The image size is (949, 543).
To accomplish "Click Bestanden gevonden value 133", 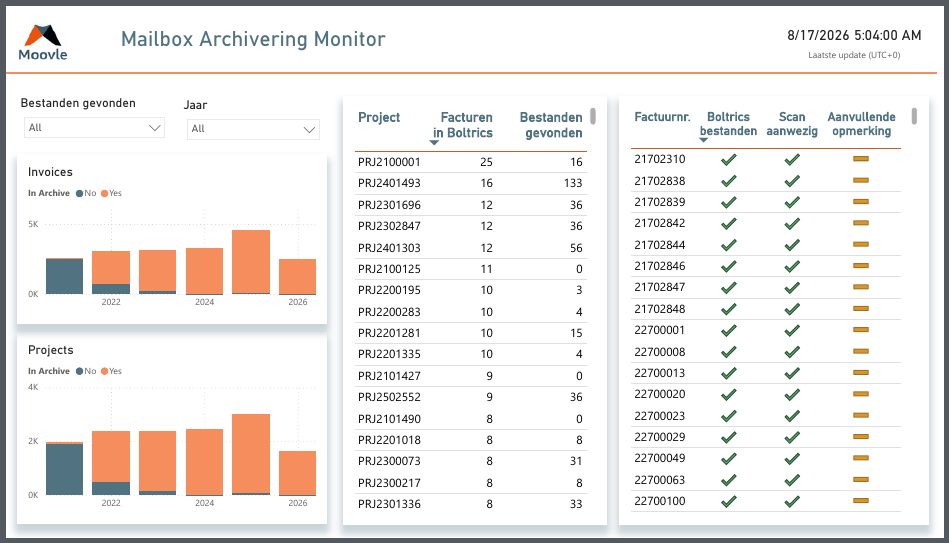I will (x=573, y=183).
